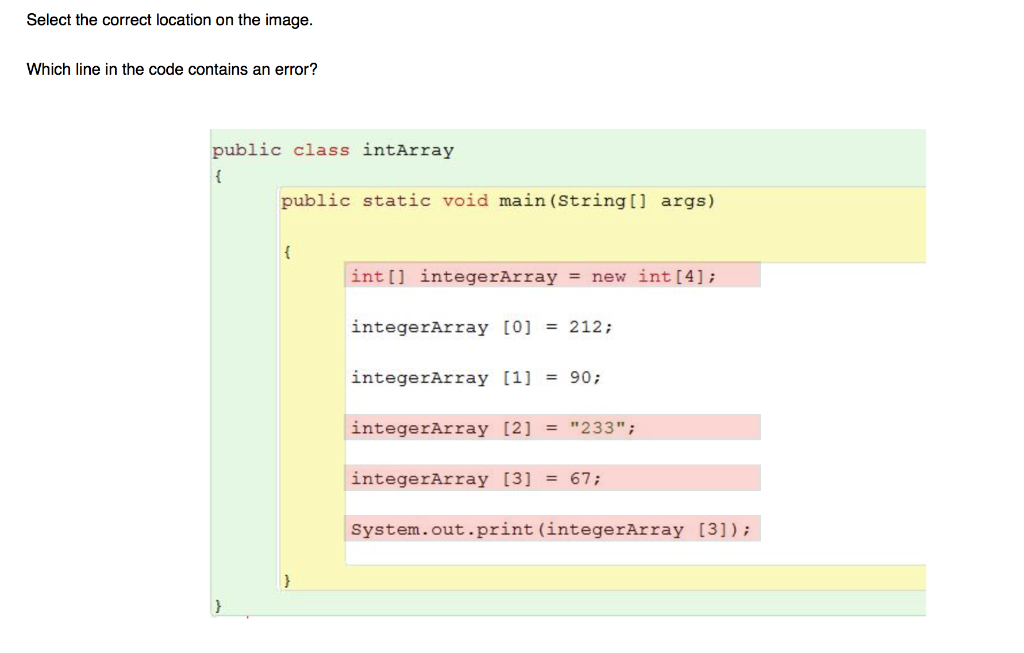Image resolution: width=1024 pixels, height=653 pixels.
Task: Select the closing brace of the class
Action: [218, 604]
